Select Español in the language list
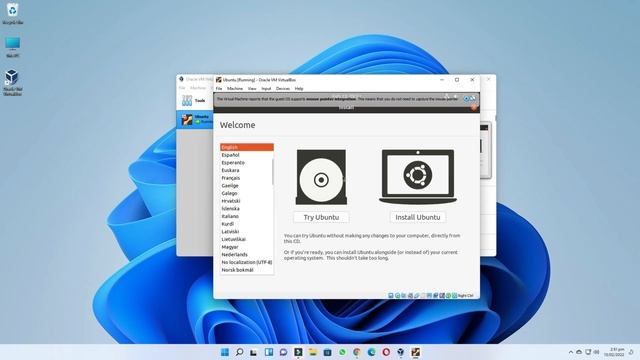640x360 pixels. tap(247, 155)
